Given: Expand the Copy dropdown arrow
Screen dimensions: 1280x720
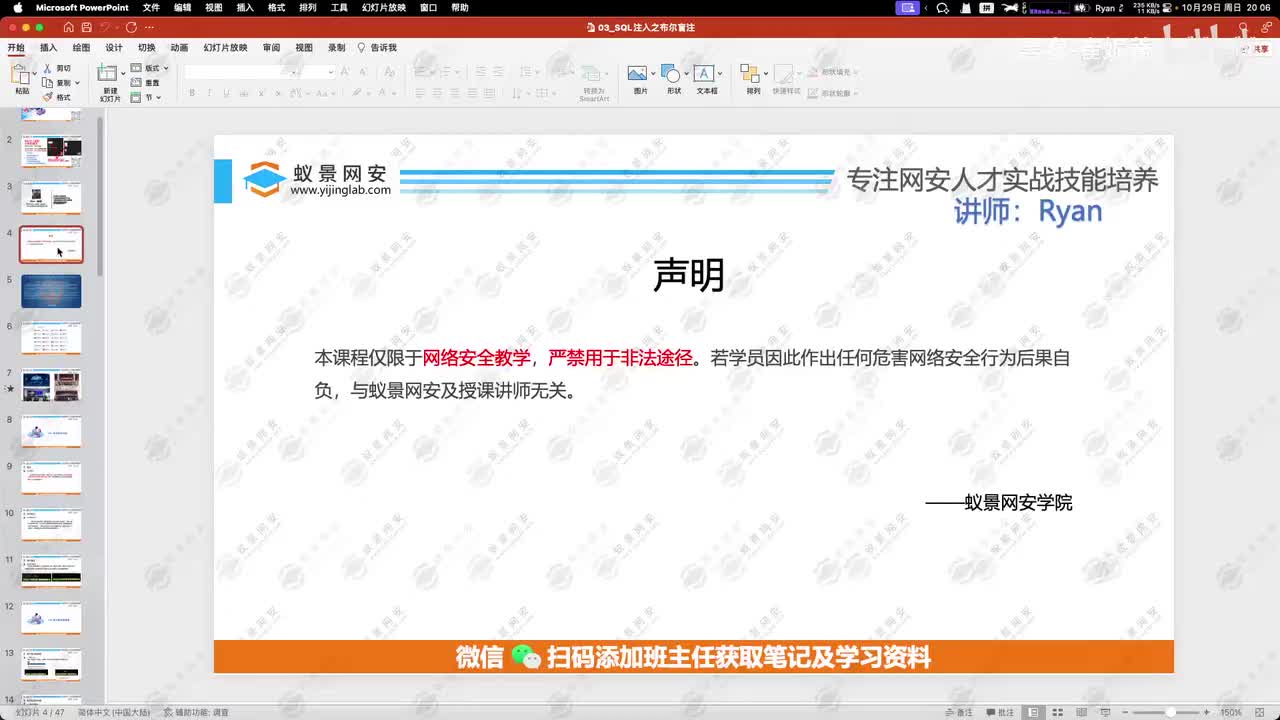Looking at the screenshot, I should click(x=77, y=83).
